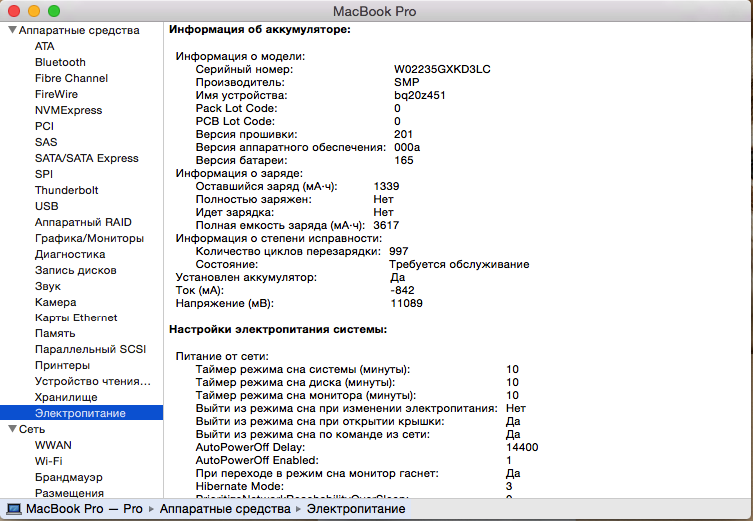The image size is (753, 521).
Task: Click Информация об аккумуляторе heading
Action: tap(260, 29)
